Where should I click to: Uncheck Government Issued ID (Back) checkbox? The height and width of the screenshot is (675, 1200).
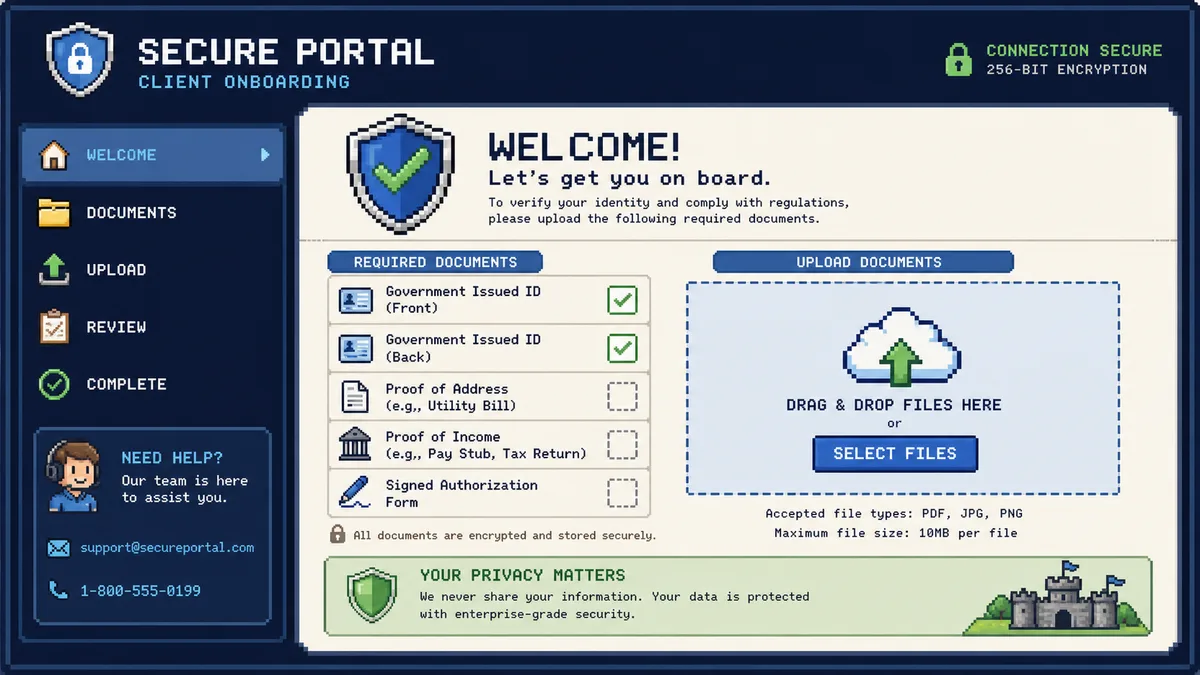point(622,348)
